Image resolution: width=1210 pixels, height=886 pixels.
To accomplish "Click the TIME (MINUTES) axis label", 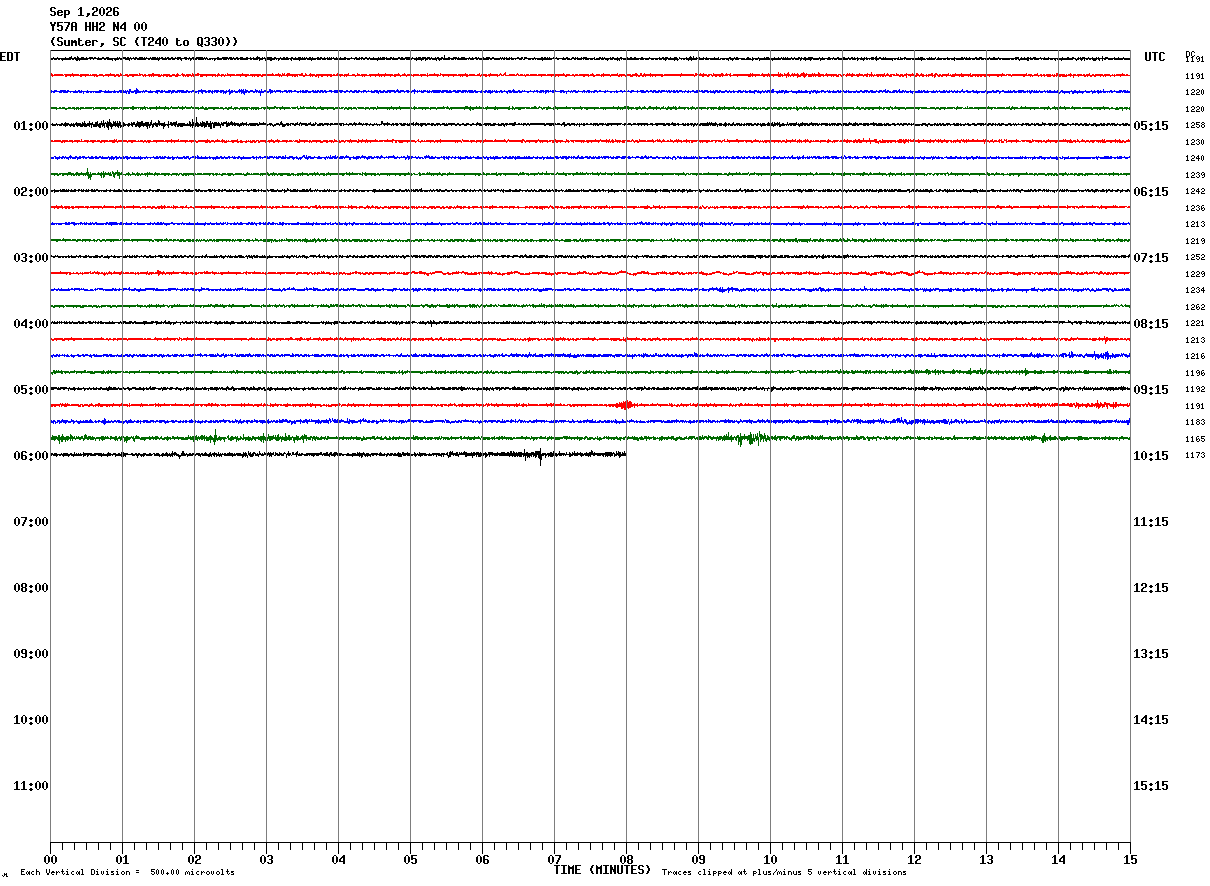I will (602, 870).
